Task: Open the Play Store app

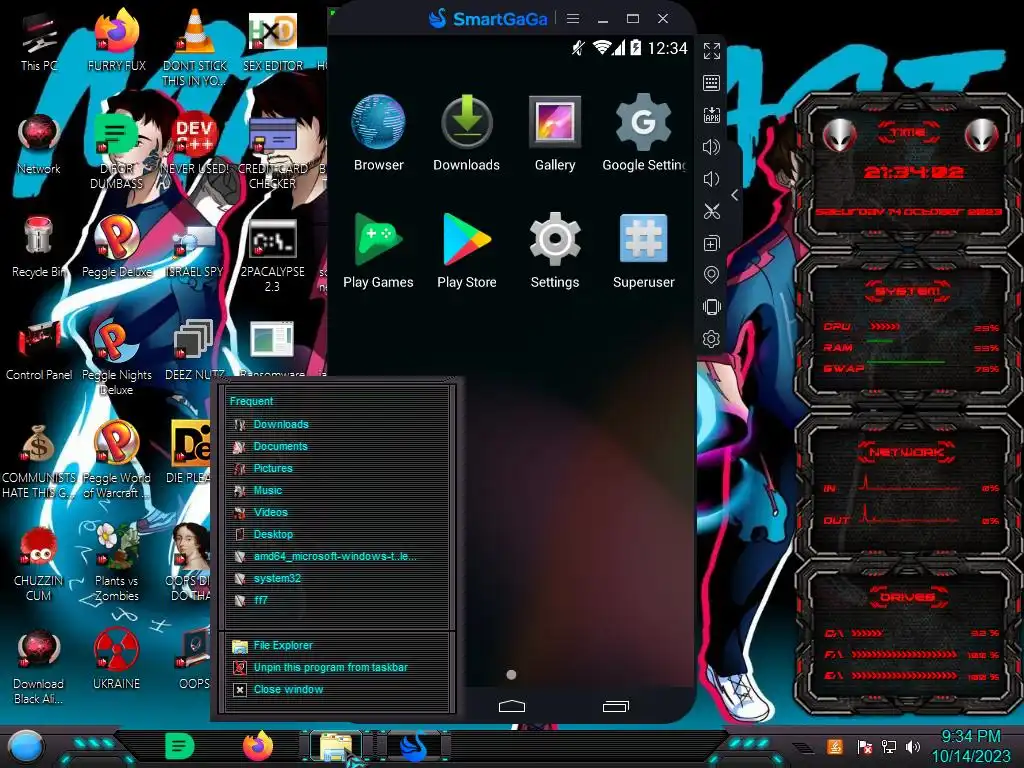Action: 466,250
